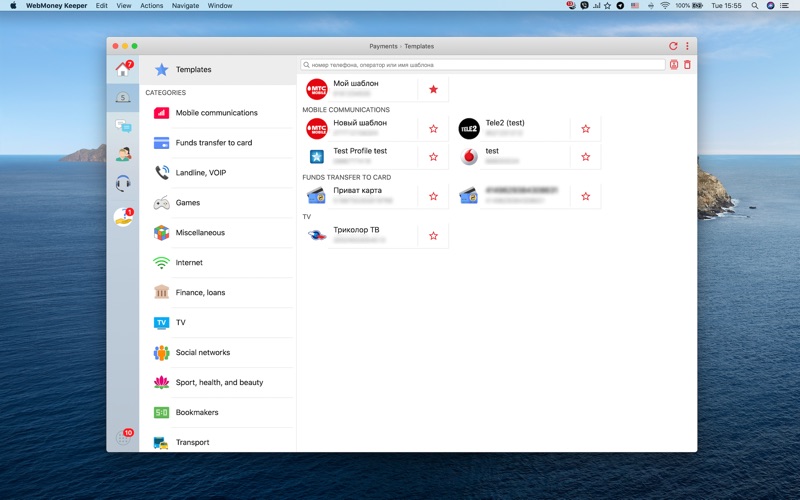Click the red trash delete icon

coord(687,65)
